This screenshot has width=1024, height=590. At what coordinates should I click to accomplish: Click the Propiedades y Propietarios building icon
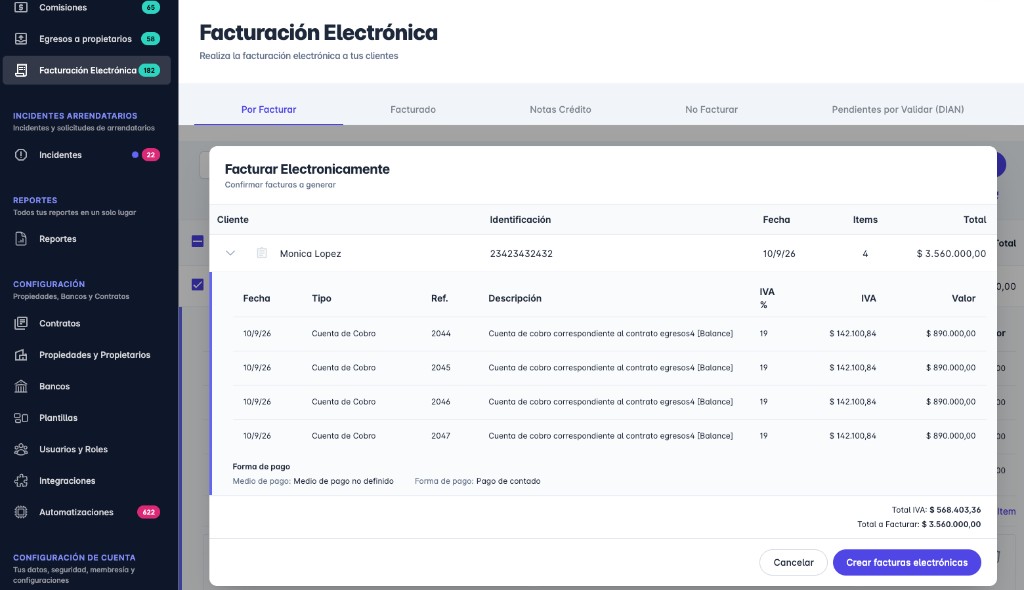click(21, 355)
